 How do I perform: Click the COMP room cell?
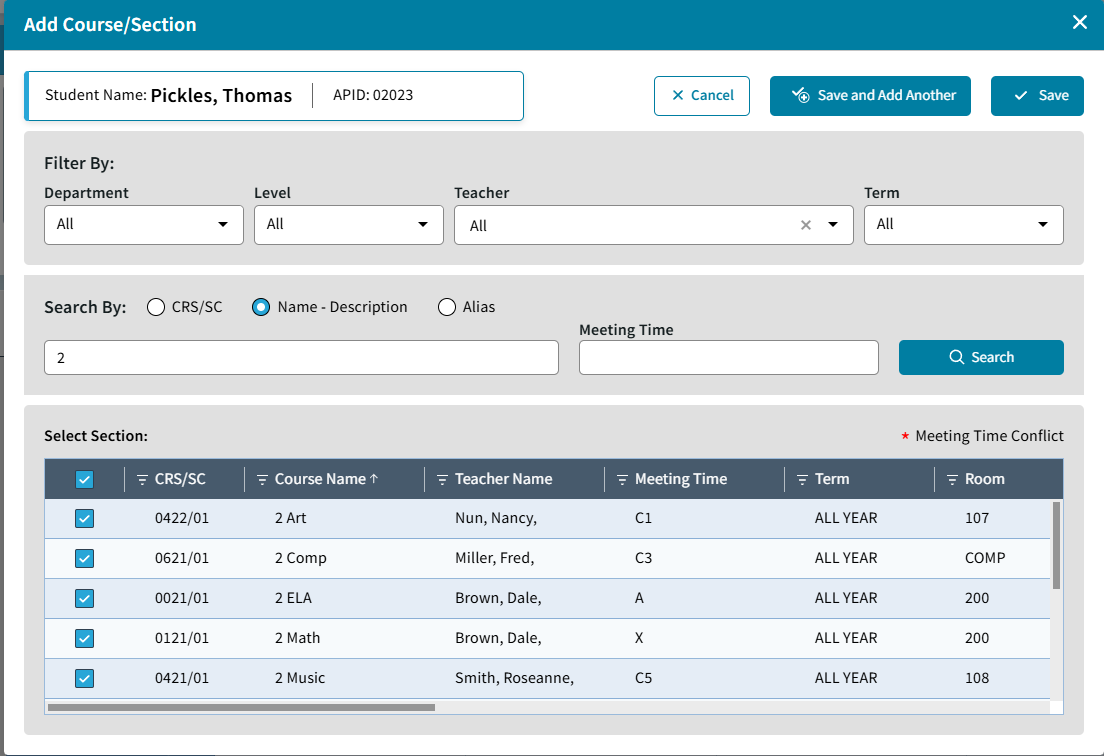click(x=985, y=558)
